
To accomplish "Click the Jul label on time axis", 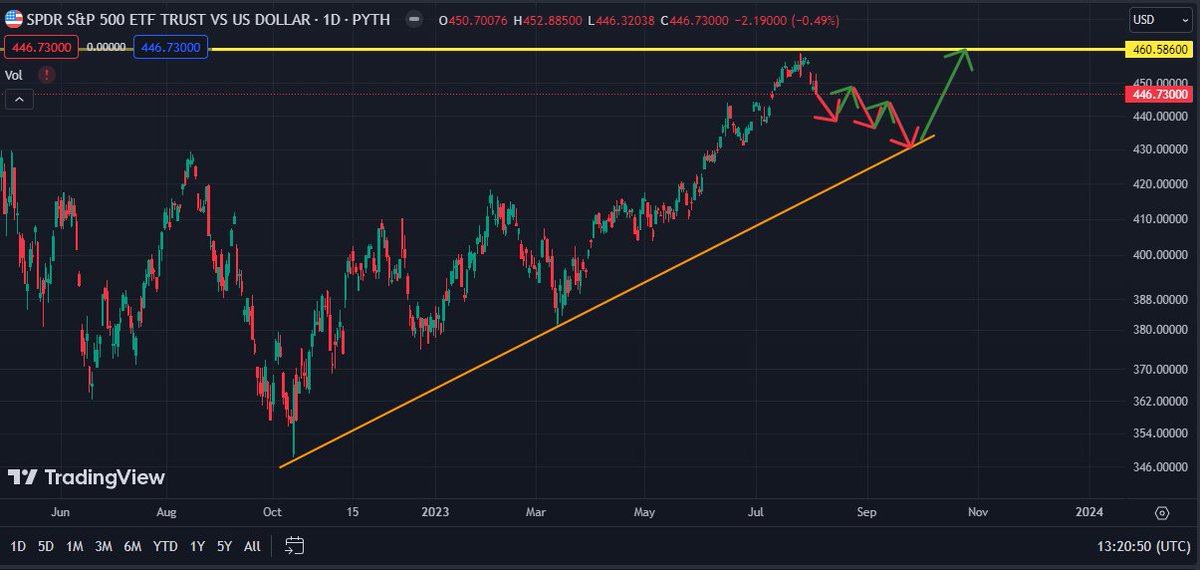I will (756, 512).
